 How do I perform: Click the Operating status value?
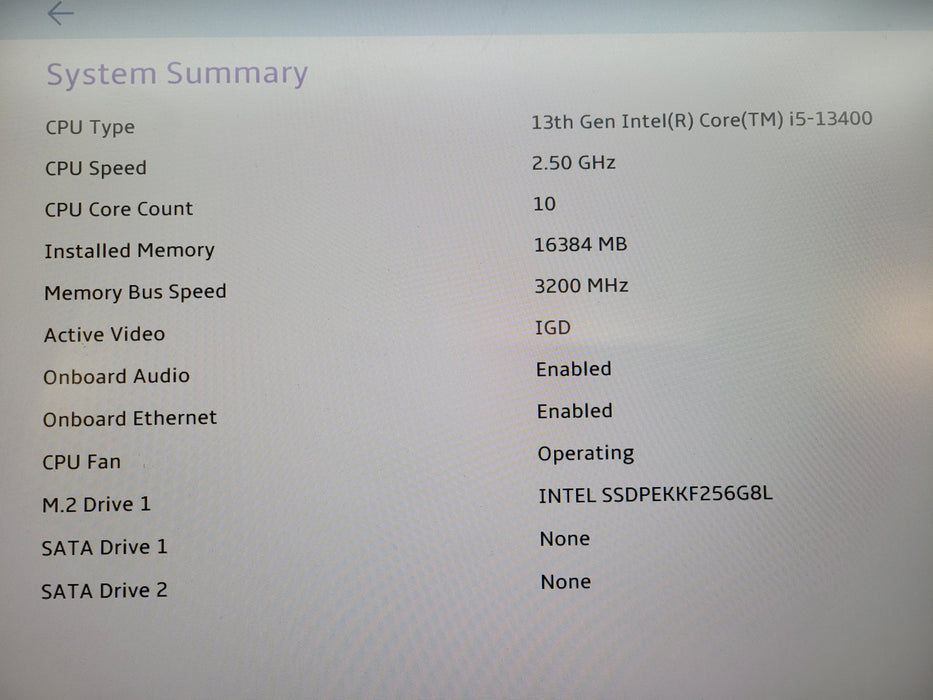point(586,454)
